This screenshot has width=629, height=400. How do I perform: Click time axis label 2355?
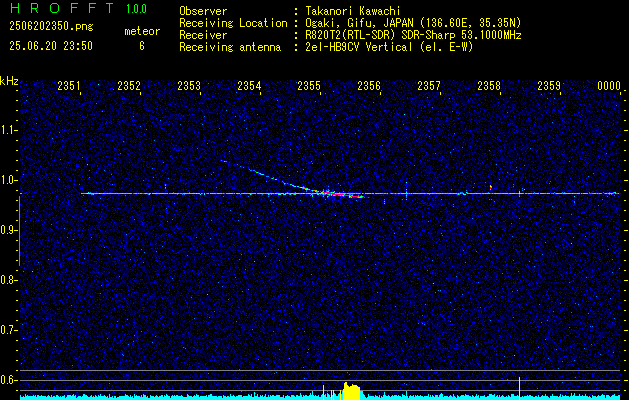pyautogui.click(x=309, y=85)
